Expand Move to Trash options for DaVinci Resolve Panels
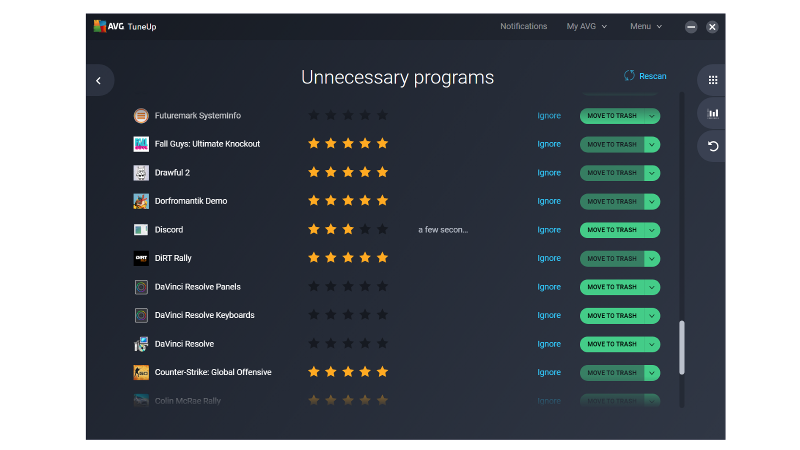This screenshot has height=450, width=800. [652, 287]
